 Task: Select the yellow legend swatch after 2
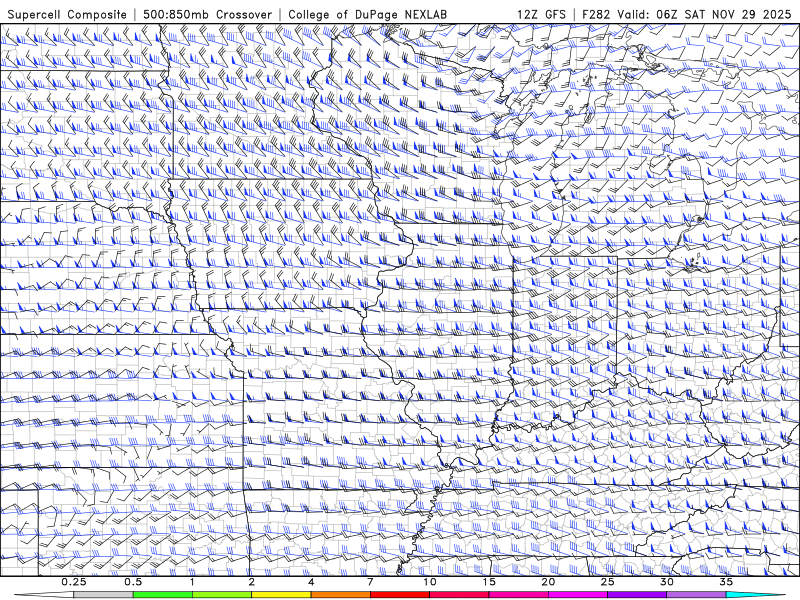(x=281, y=595)
